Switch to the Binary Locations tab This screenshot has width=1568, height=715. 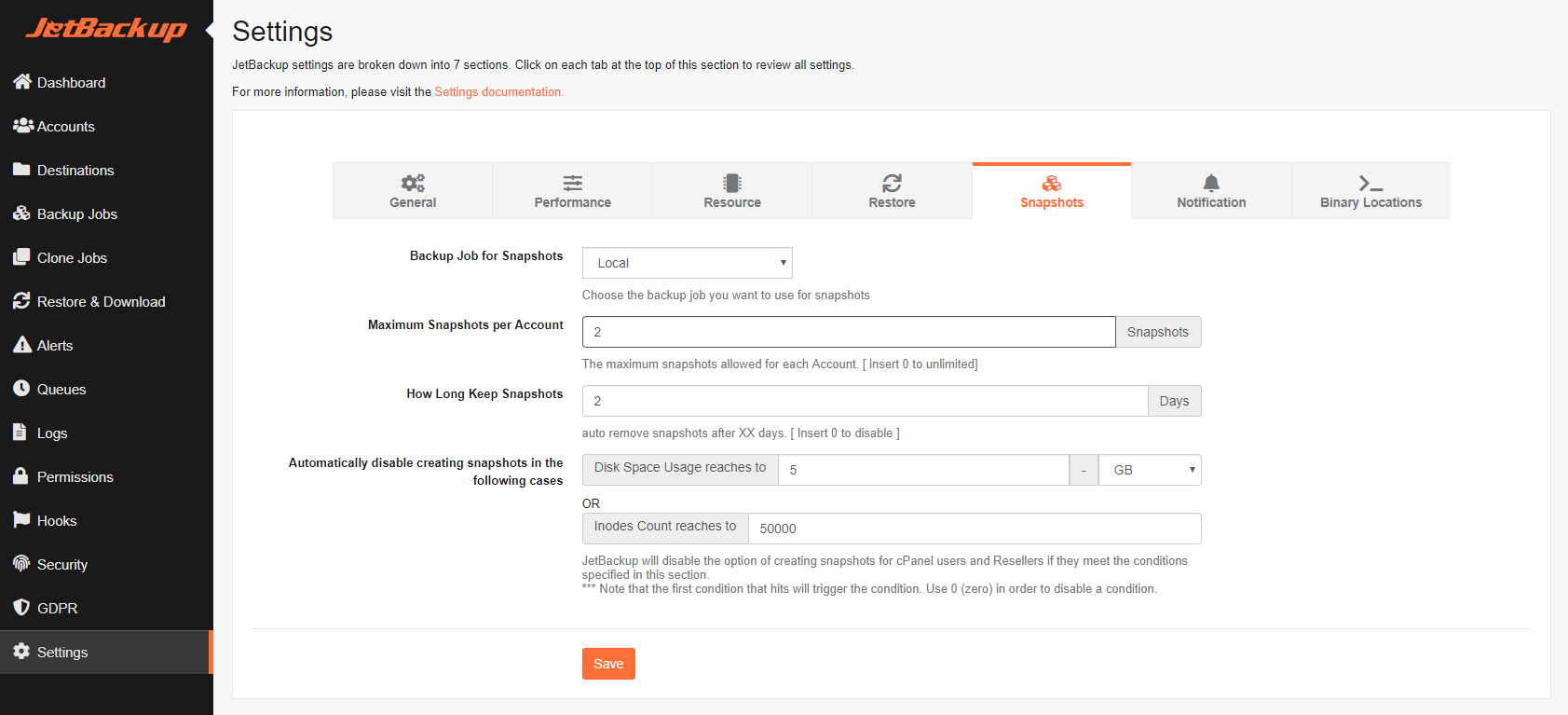tap(1370, 191)
